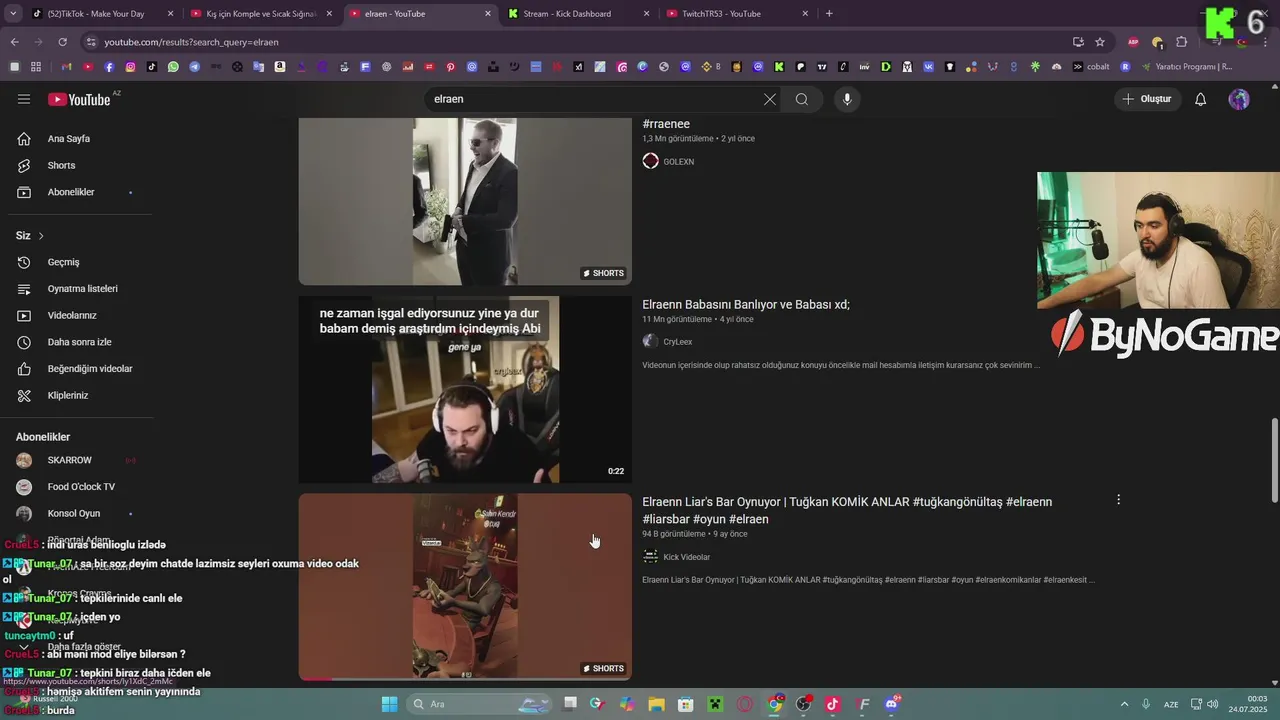Open the Konsol Oyun subscription
This screenshot has height=720, width=1280.
coord(76,513)
